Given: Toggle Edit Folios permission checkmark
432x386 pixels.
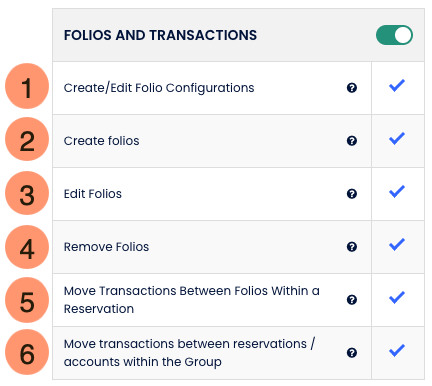Looking at the screenshot, I should coord(397,192).
